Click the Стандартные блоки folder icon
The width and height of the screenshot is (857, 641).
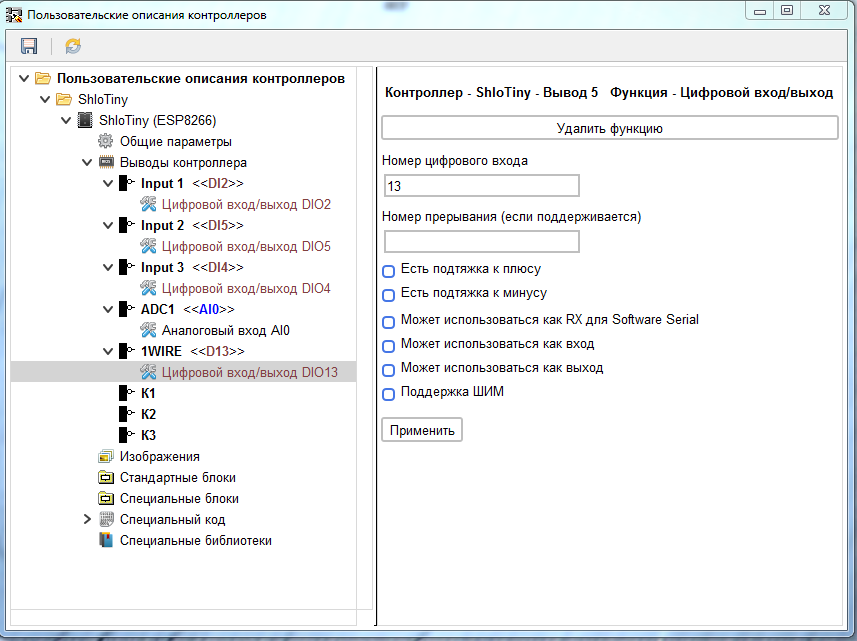pyautogui.click(x=106, y=478)
